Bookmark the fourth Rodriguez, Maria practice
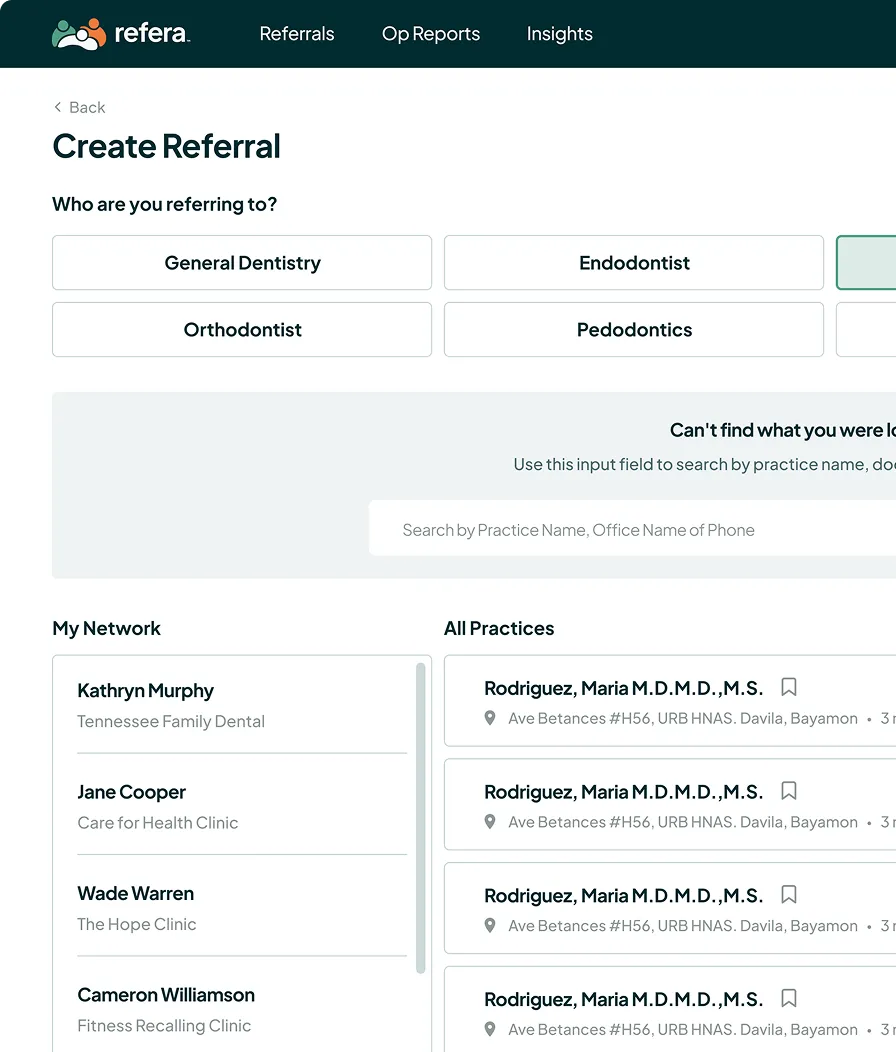 tap(789, 998)
